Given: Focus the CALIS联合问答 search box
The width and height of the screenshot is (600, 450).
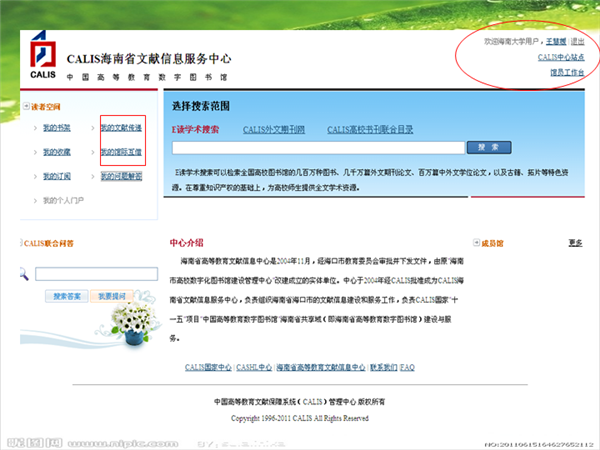Looking at the screenshot, I should pos(96,274).
